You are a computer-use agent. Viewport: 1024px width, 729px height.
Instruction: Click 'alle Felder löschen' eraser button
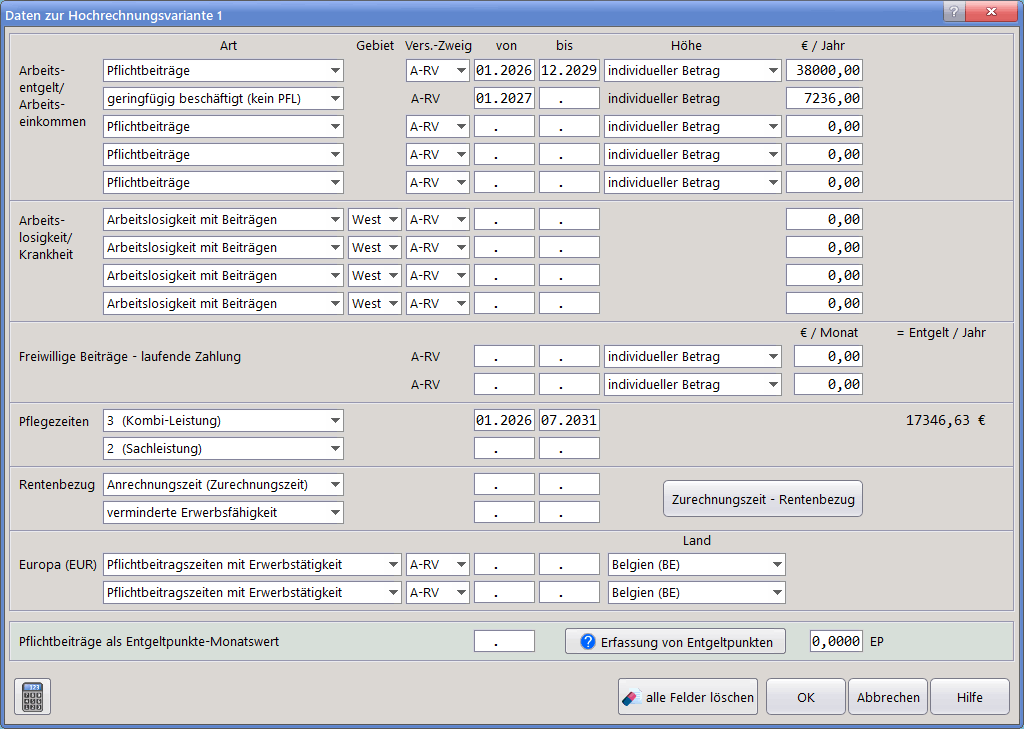coord(687,697)
